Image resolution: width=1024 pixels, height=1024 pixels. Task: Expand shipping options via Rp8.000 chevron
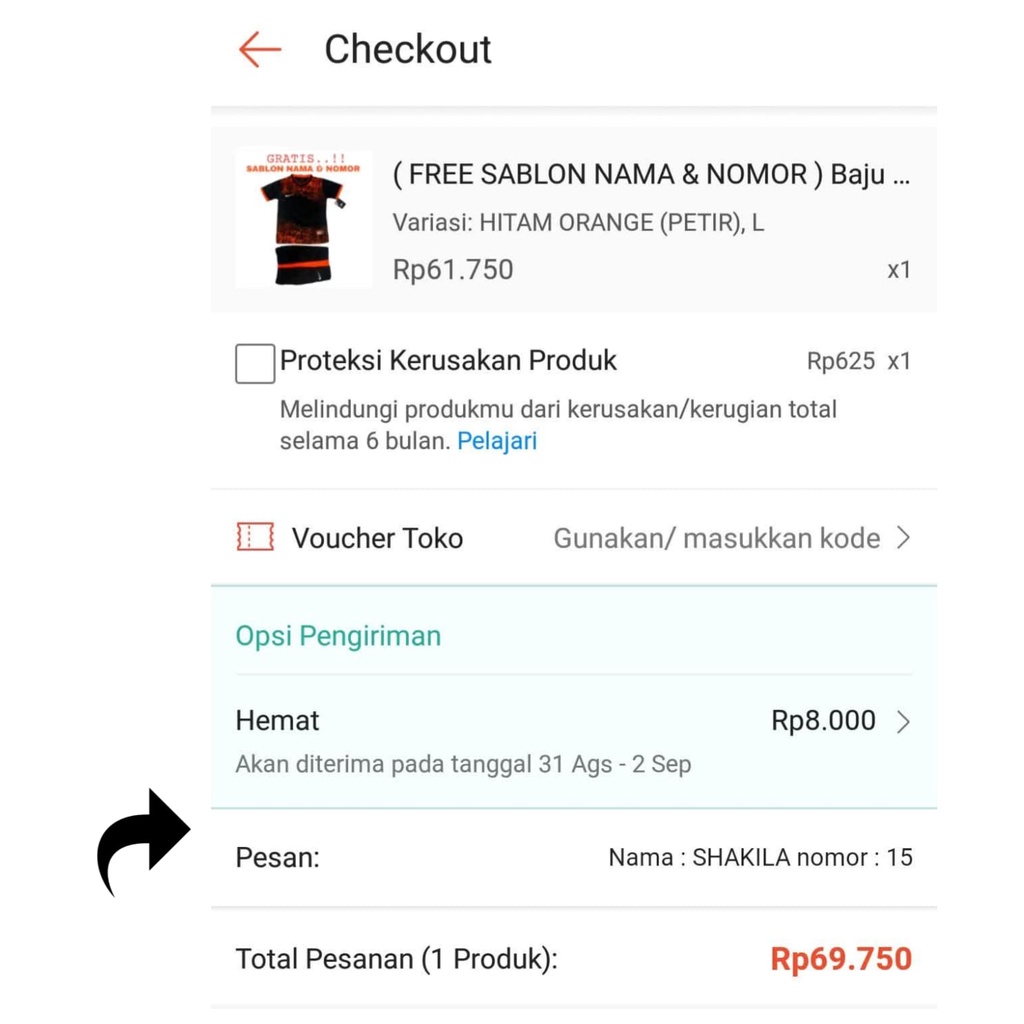[x=903, y=722]
